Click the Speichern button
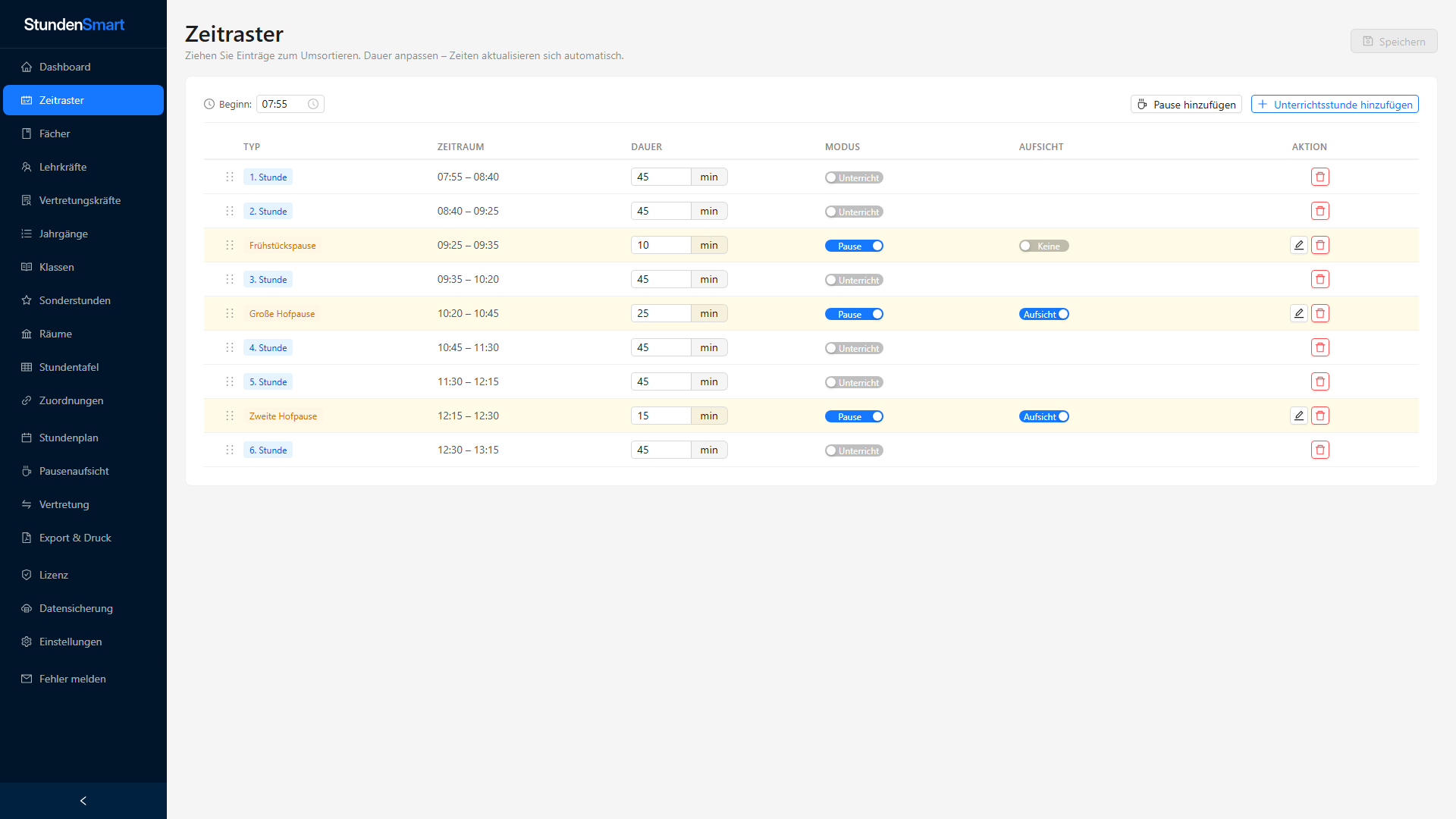1456x819 pixels. (x=1394, y=41)
